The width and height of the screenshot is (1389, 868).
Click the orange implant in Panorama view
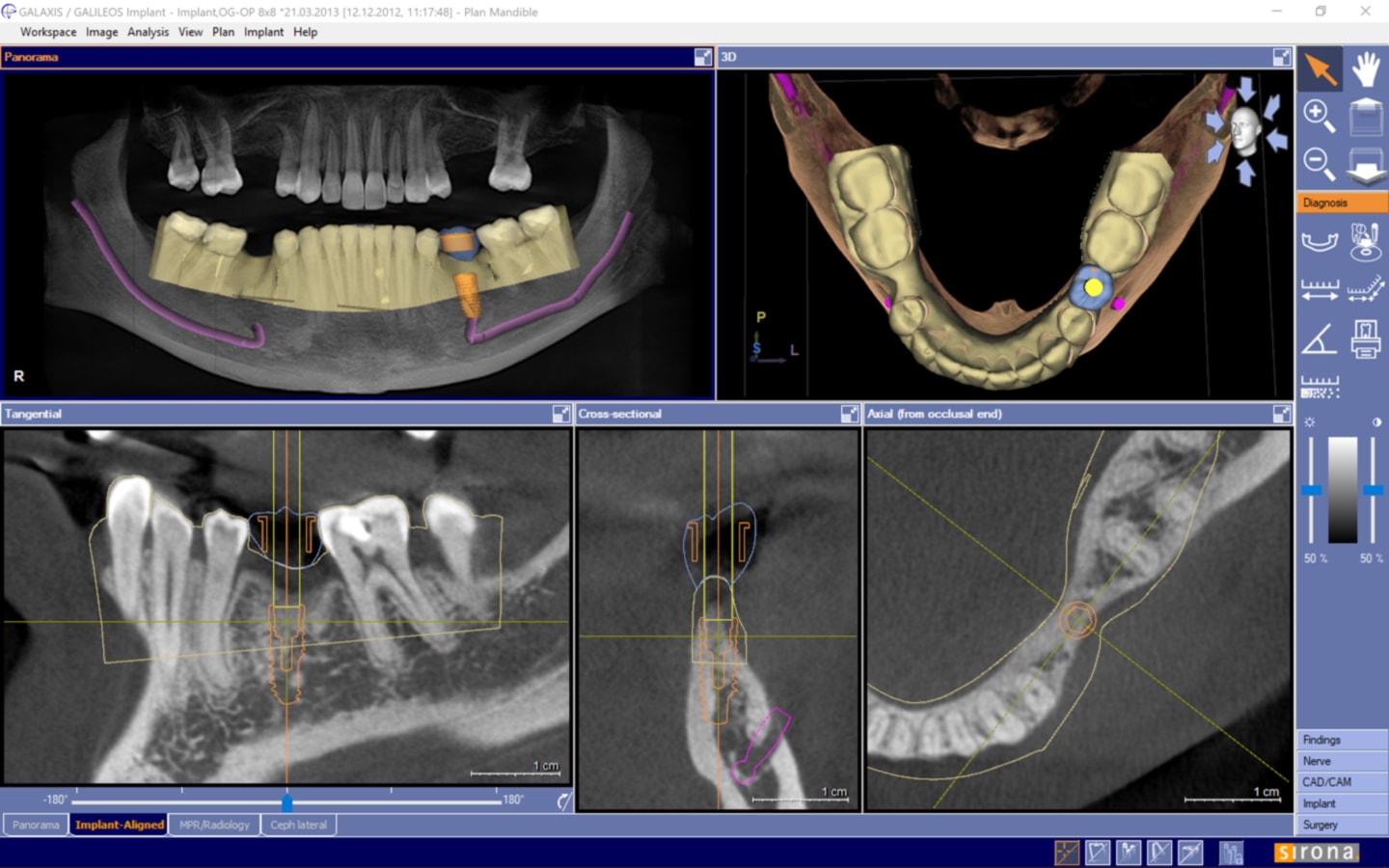click(x=467, y=295)
